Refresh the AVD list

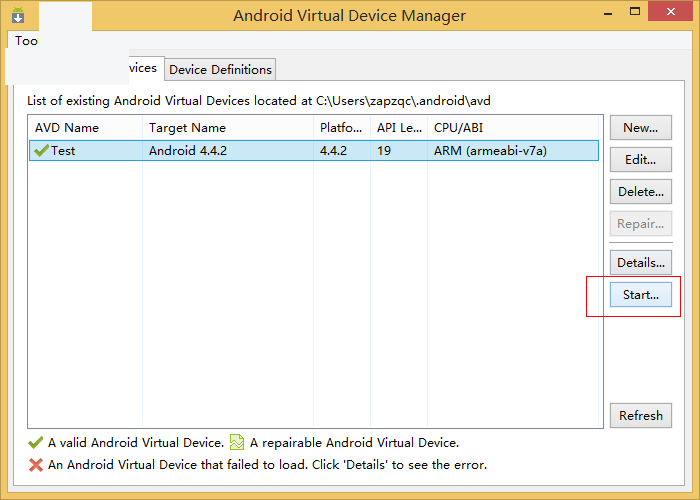coord(640,415)
